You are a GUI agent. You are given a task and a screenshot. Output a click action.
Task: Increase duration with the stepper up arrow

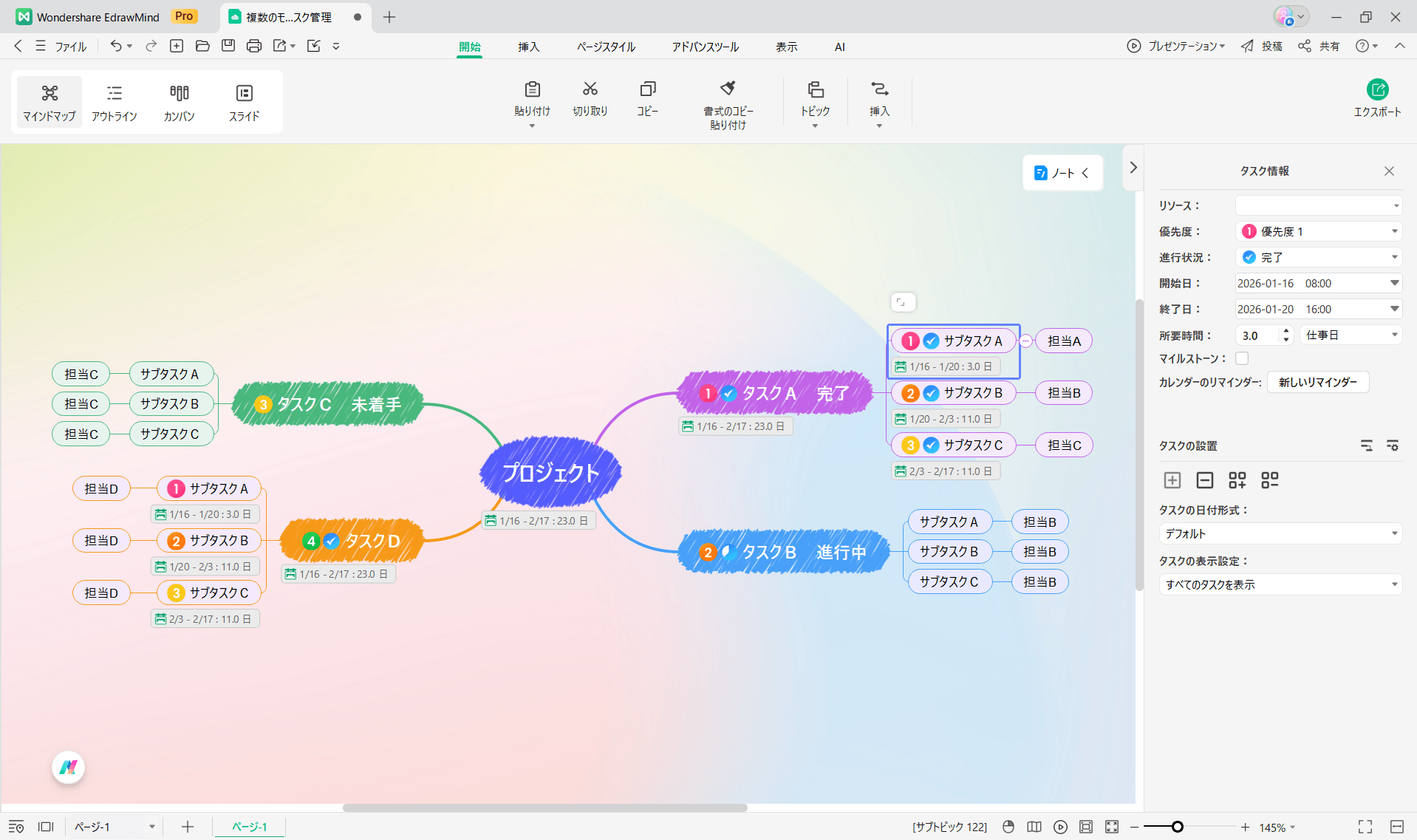[1286, 330]
